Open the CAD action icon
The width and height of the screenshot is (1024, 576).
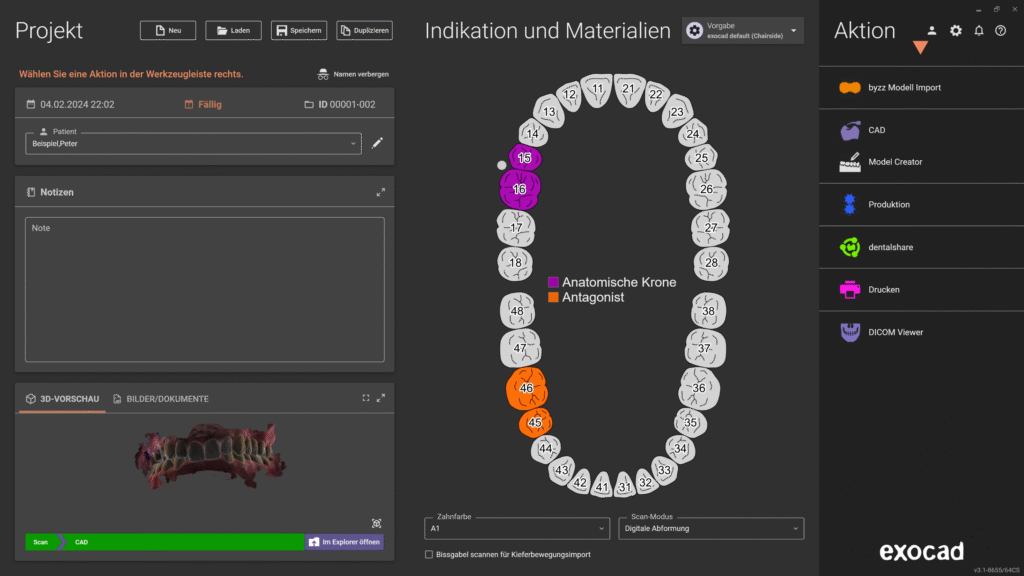(x=850, y=130)
